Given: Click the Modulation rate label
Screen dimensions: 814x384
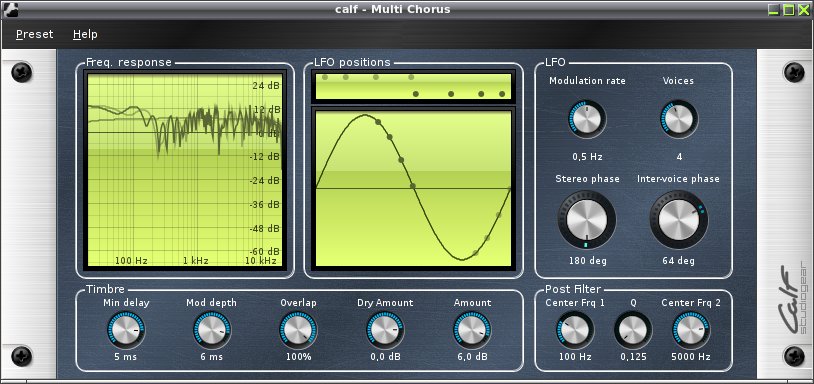Looking at the screenshot, I should coord(587,81).
